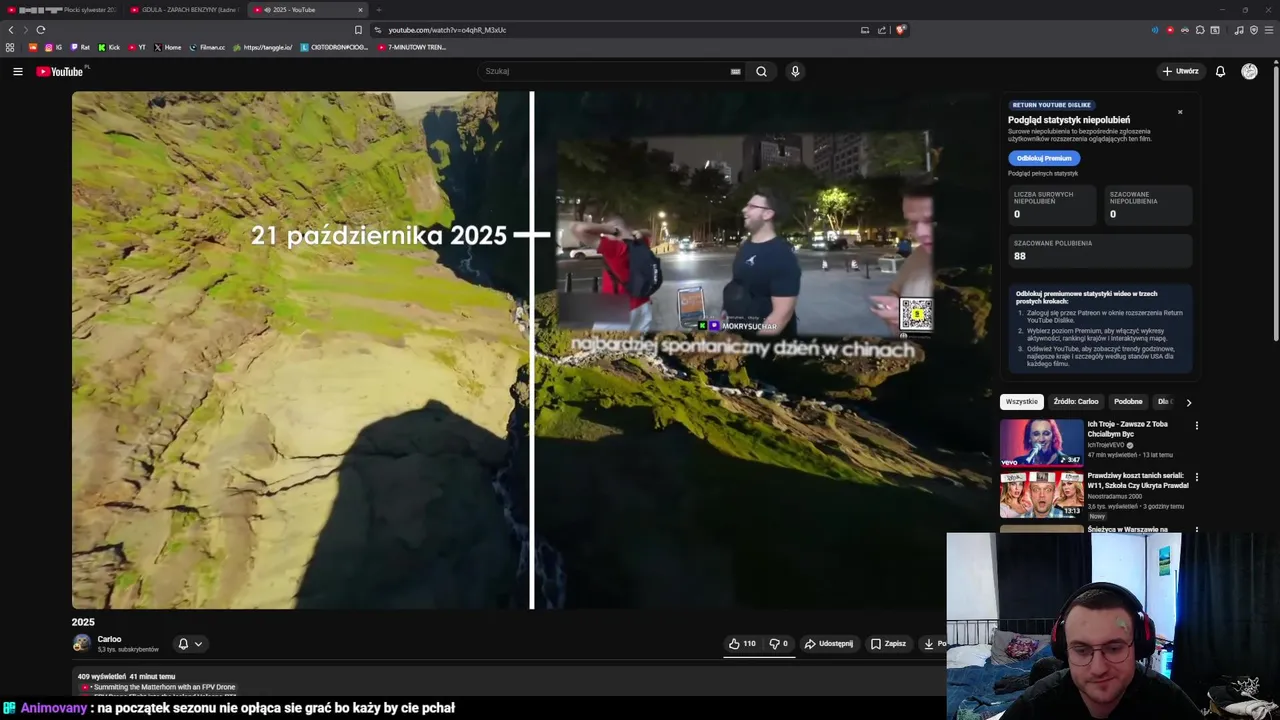Click the Szacowane polubienia value 88

pyautogui.click(x=1019, y=256)
